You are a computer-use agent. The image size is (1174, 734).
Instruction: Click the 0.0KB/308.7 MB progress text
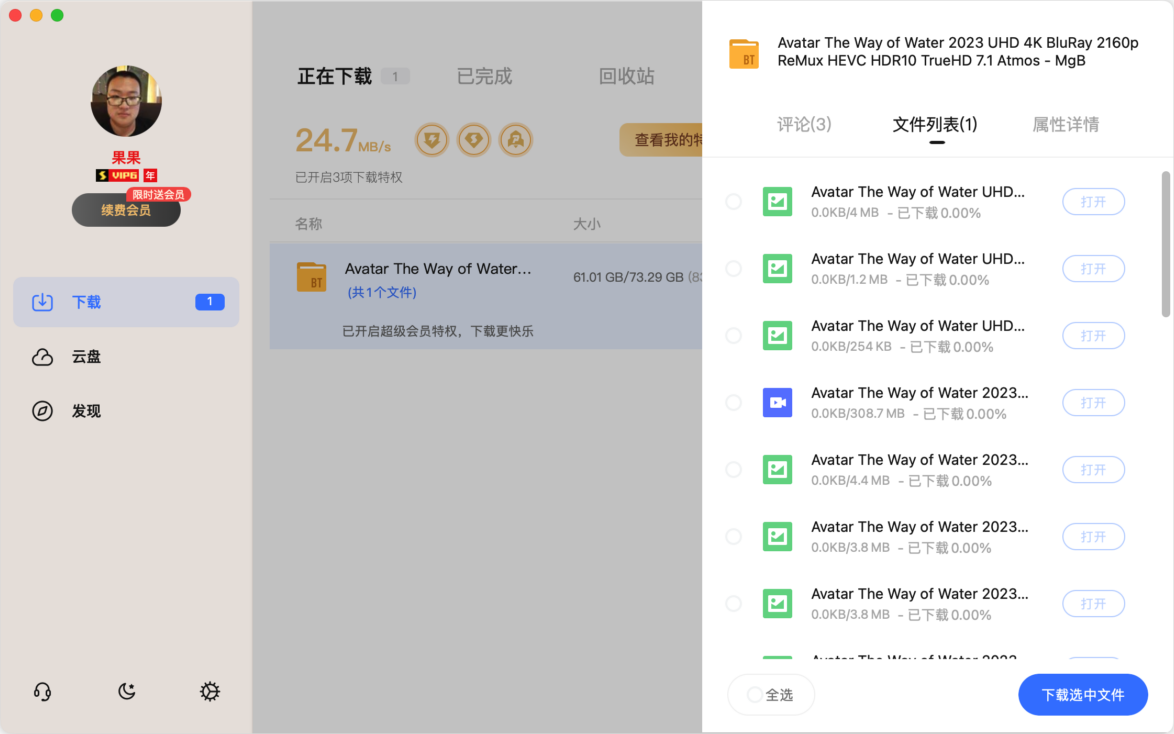coord(858,413)
